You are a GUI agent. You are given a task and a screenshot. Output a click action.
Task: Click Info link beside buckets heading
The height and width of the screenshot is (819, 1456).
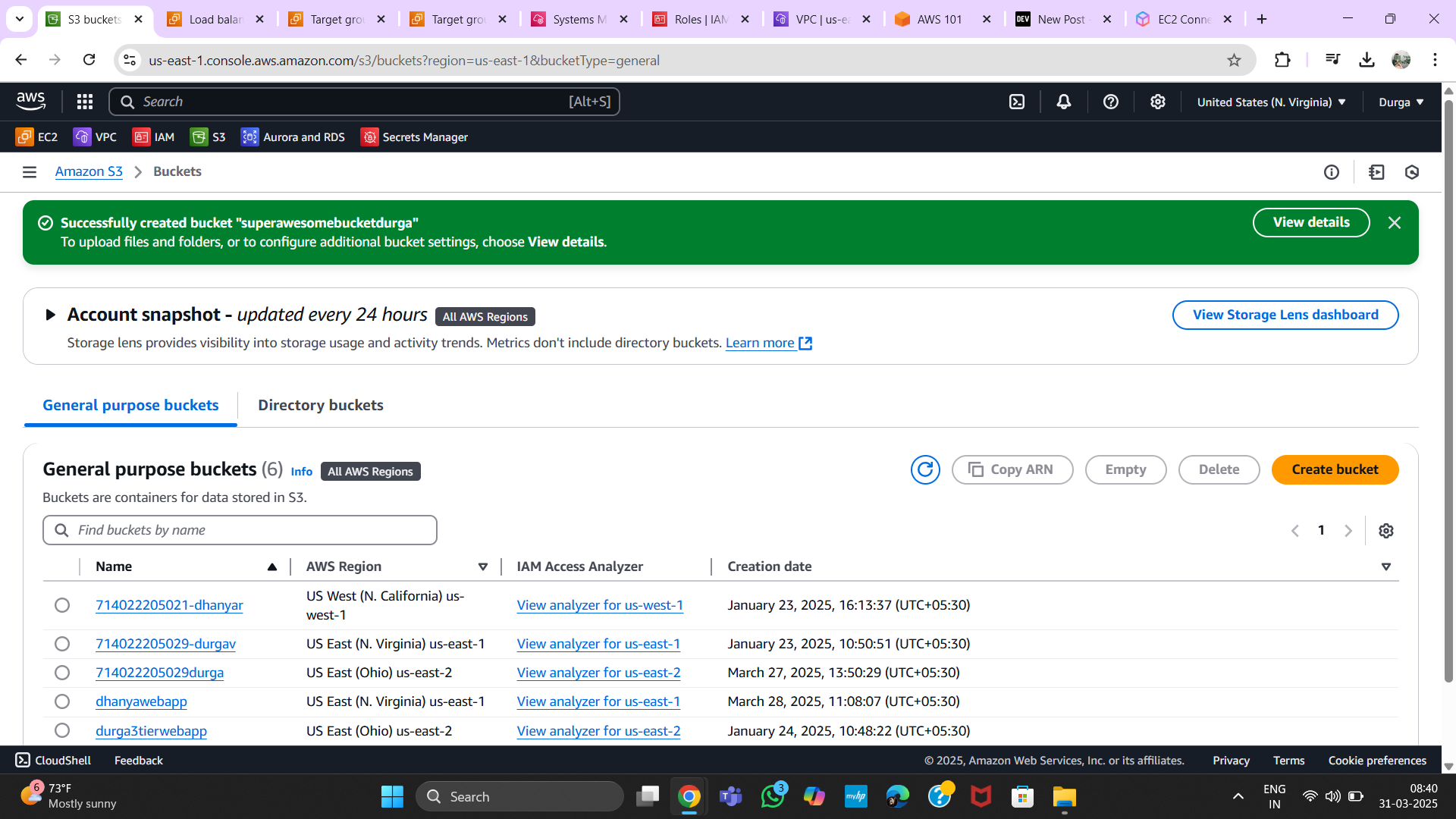[x=301, y=472]
